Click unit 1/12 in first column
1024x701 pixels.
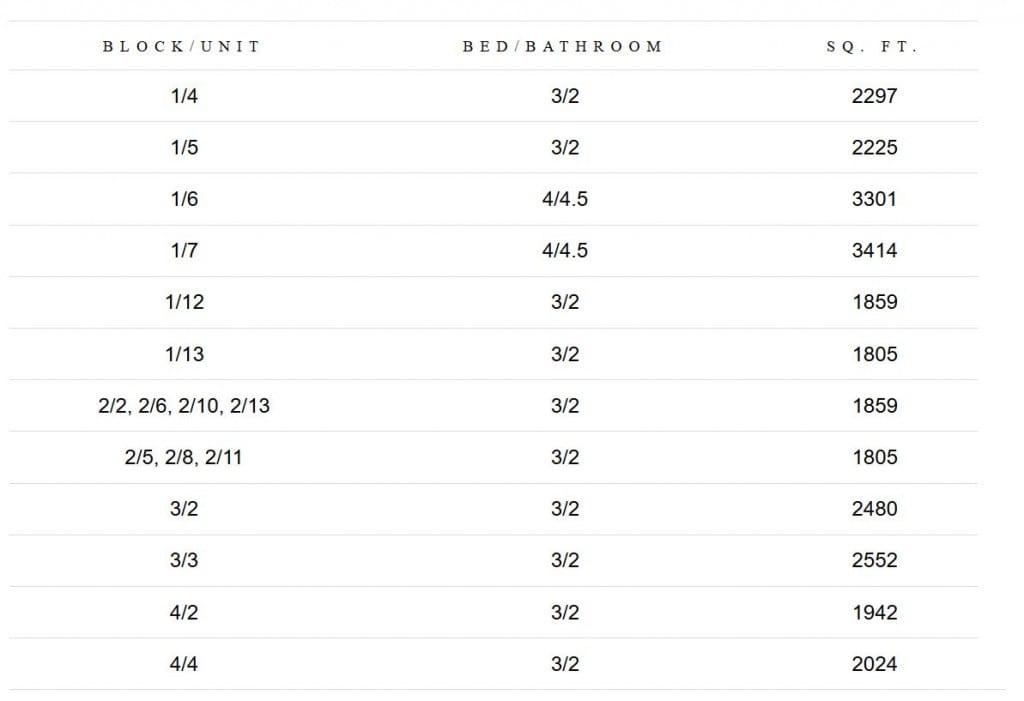click(184, 302)
